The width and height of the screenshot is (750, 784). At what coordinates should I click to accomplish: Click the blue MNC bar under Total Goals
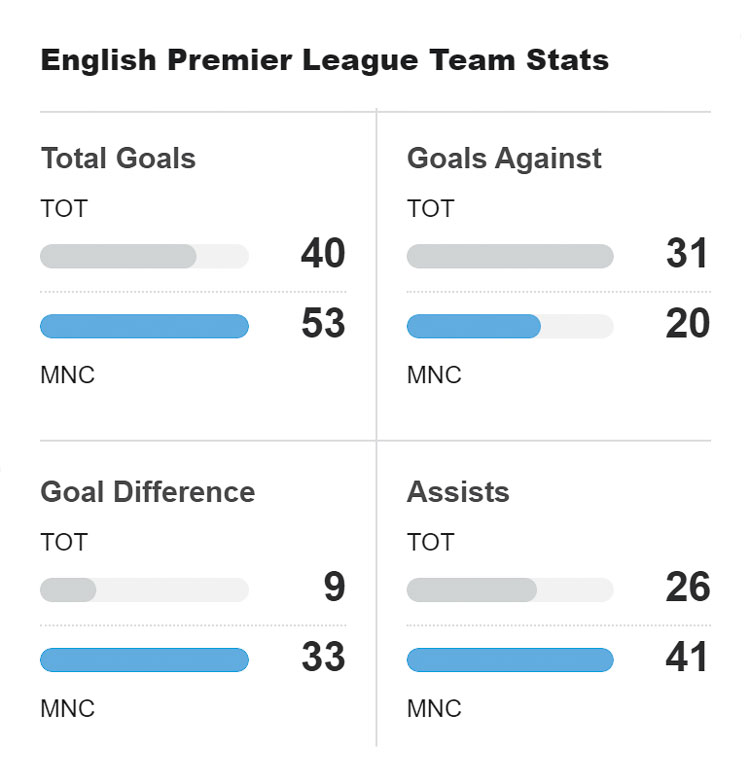click(x=144, y=326)
